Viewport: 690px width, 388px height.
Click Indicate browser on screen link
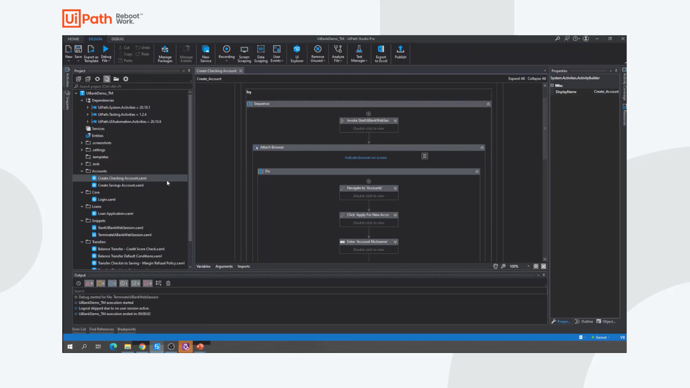365,157
